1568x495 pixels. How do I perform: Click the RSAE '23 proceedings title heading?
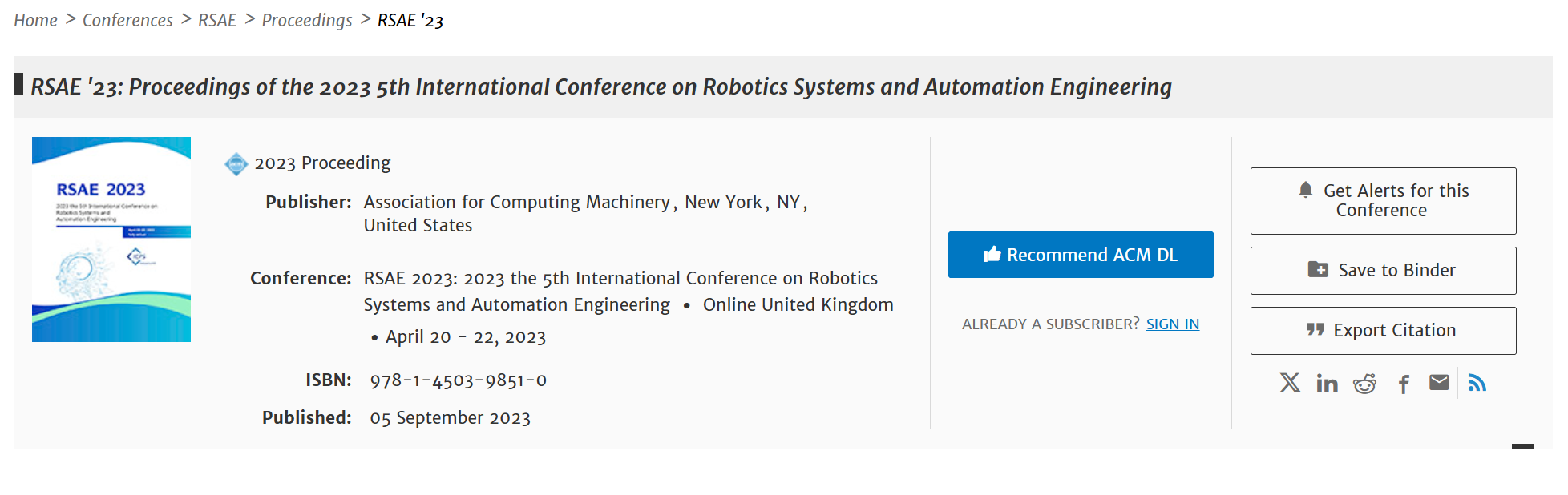click(600, 87)
